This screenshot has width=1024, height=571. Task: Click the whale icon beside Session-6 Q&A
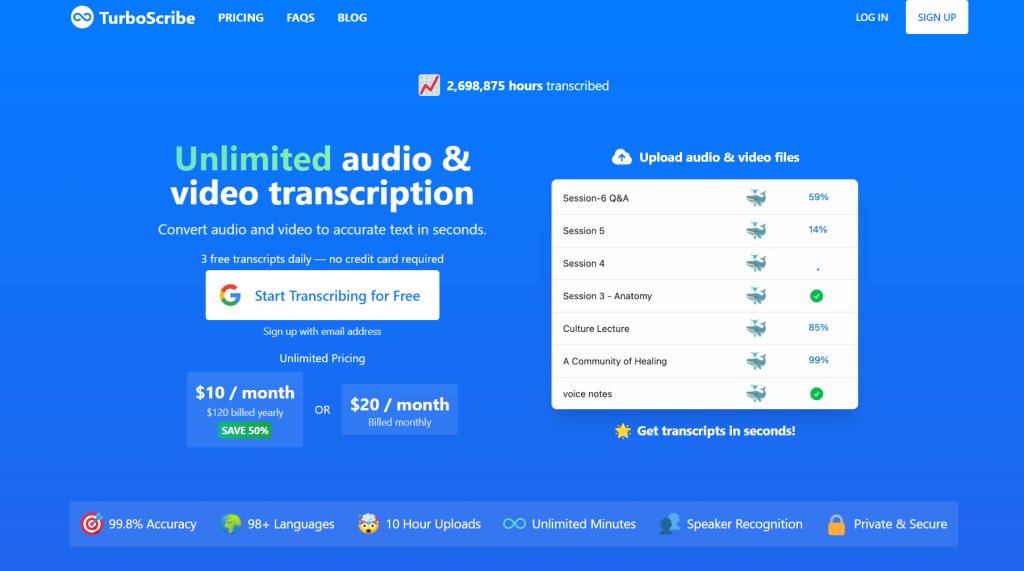pos(756,198)
